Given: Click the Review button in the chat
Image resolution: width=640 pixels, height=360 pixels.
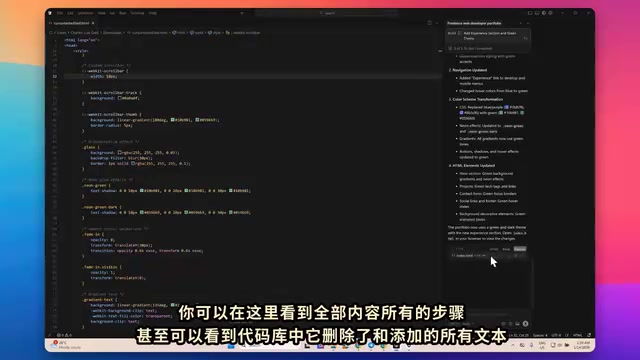Looking at the screenshot, I should point(520,249).
